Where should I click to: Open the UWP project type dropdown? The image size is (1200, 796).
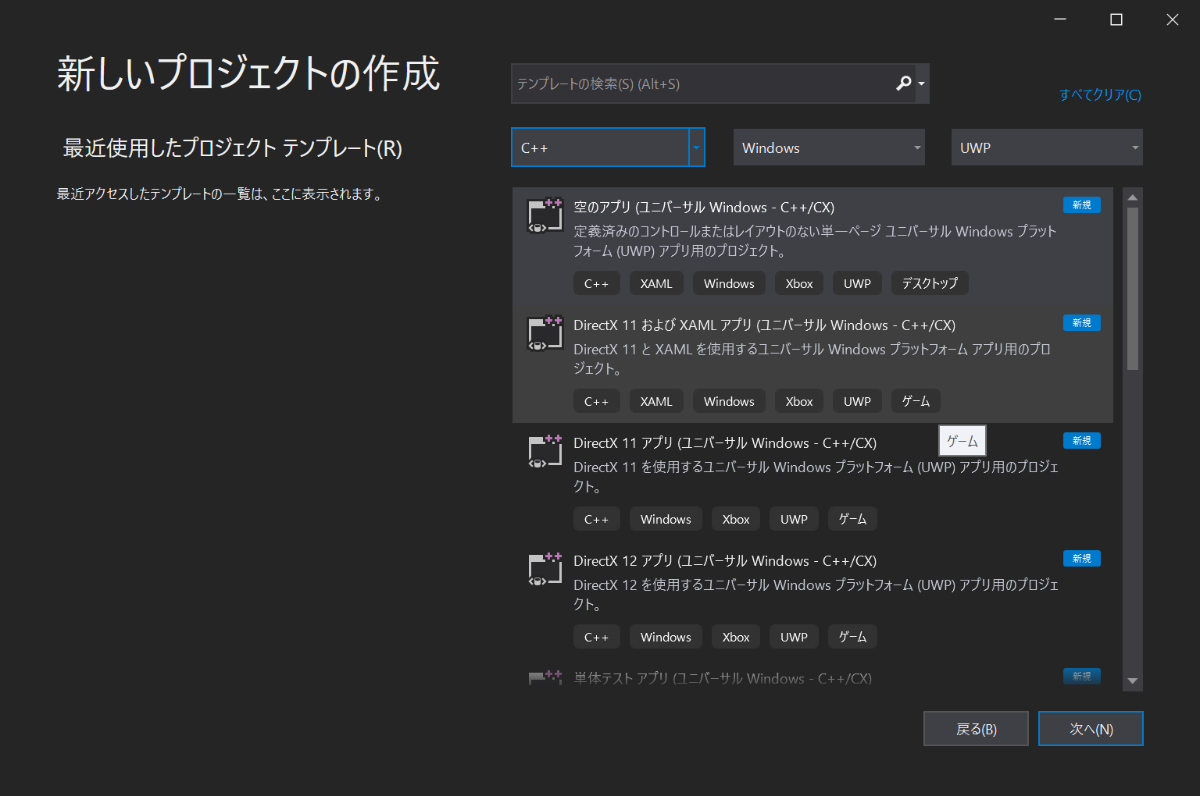click(1047, 147)
